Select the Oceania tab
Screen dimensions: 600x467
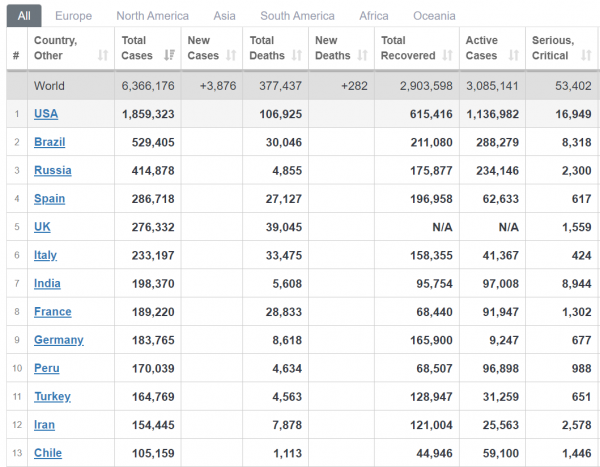tap(434, 16)
